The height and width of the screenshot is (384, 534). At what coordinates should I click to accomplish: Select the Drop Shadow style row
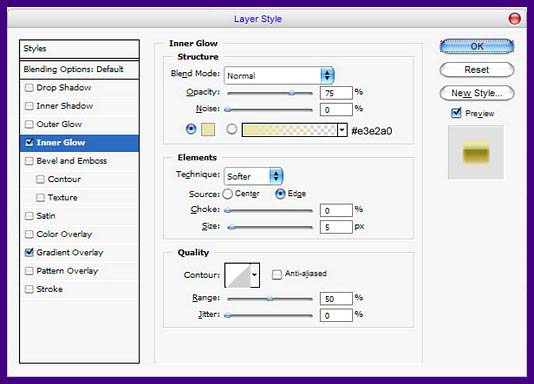coord(79,88)
